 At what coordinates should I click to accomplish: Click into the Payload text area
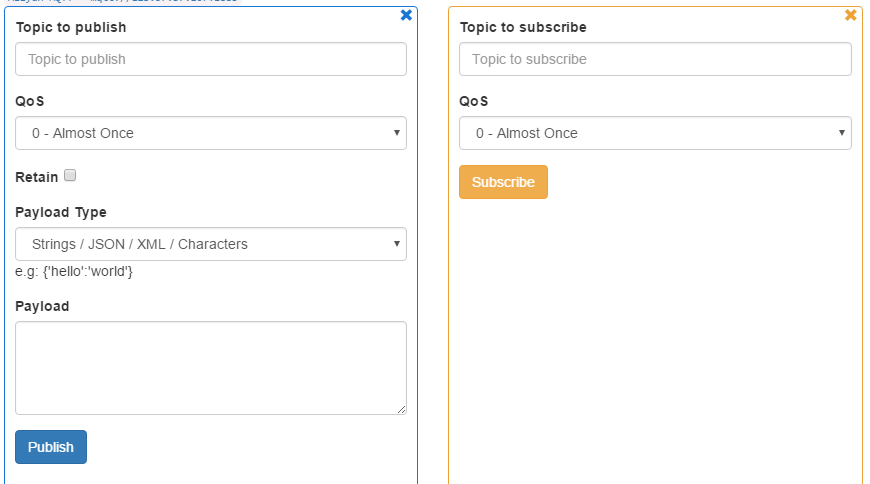point(211,367)
